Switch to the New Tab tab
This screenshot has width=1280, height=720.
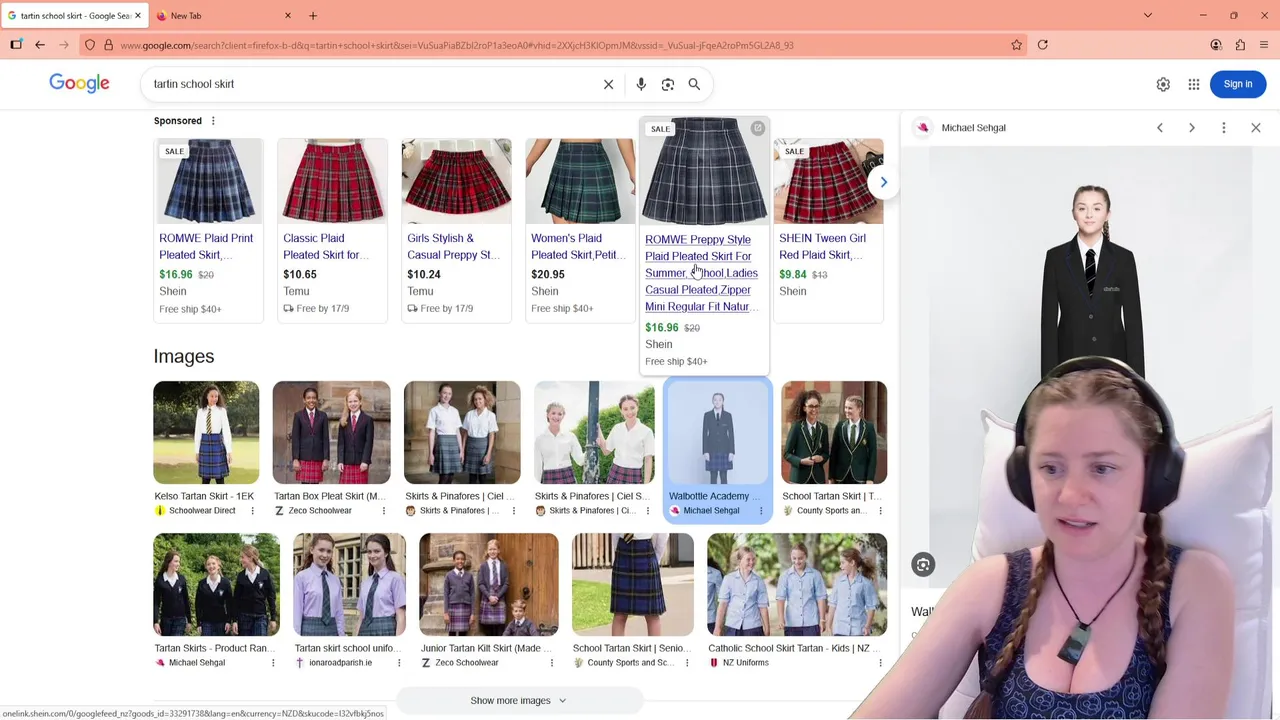coord(224,16)
